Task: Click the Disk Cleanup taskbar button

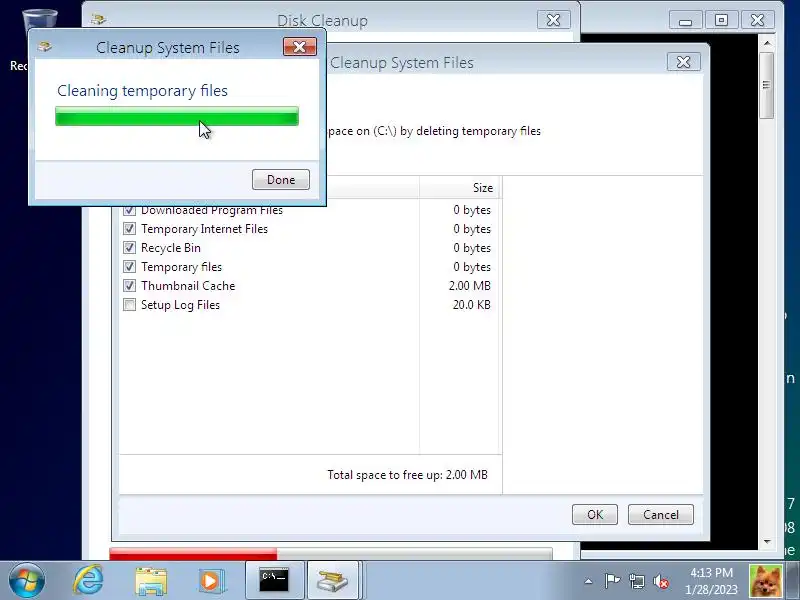Action: pos(333,581)
